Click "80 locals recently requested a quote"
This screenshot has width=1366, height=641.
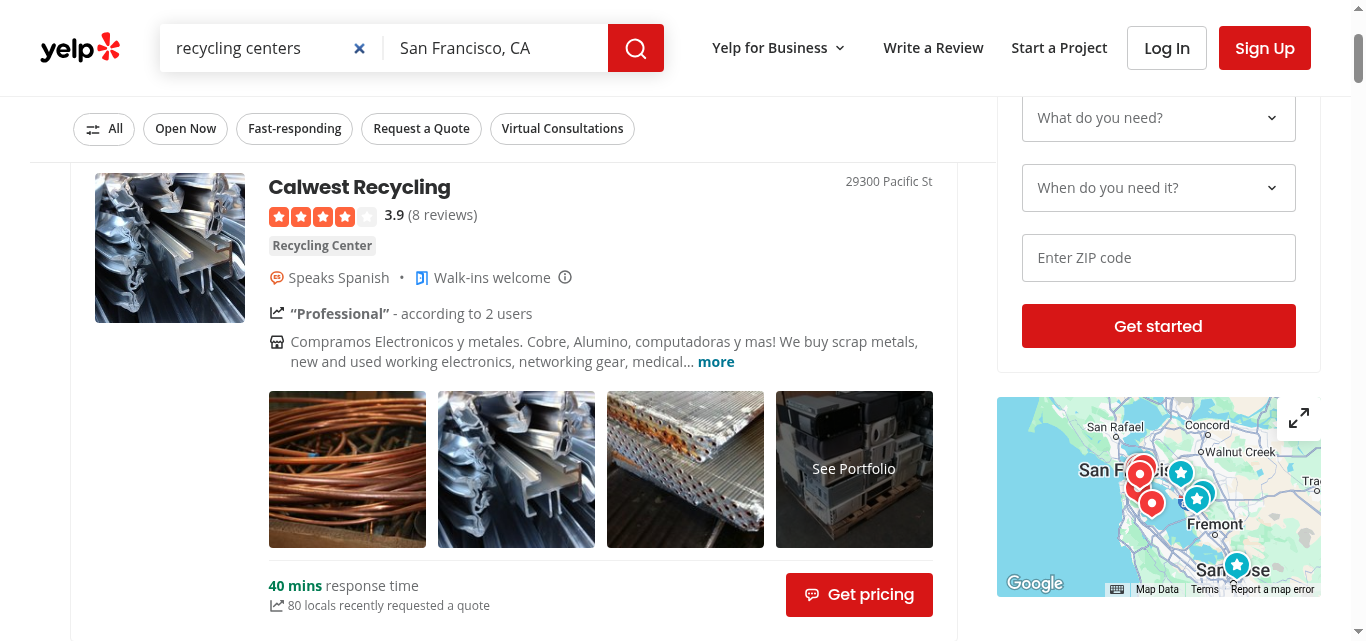(x=389, y=606)
